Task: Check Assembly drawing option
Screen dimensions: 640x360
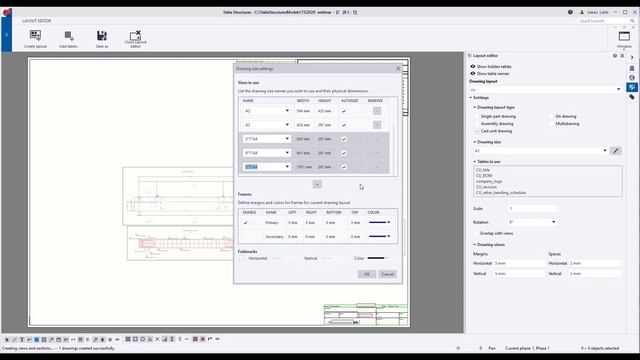Action: (477, 124)
